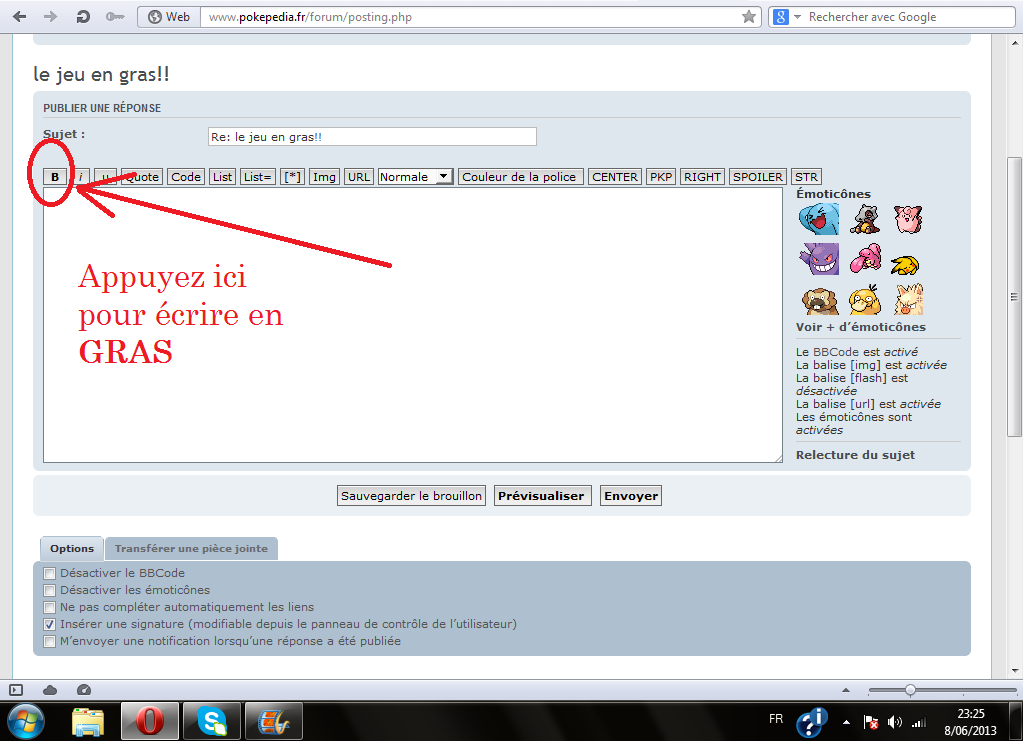1025x741 pixels.
Task: Insert the Psyduck emoticon
Action: (x=864, y=299)
